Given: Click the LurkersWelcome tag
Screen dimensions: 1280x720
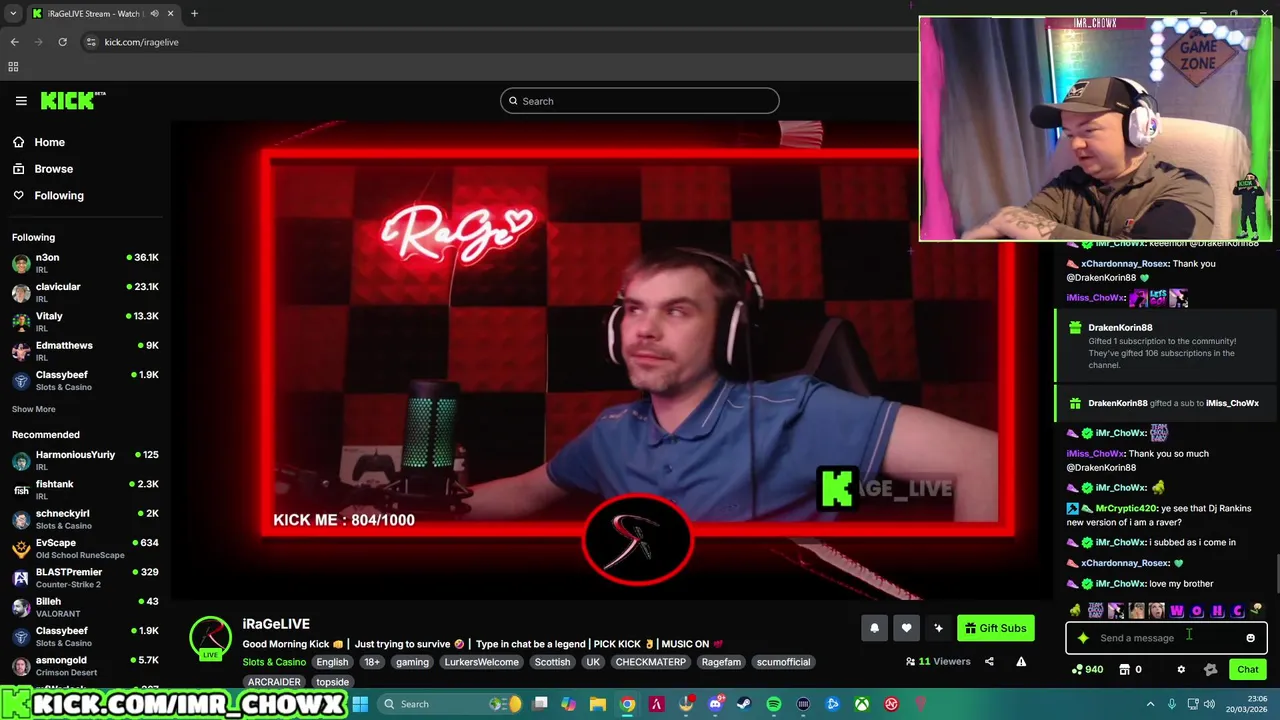Looking at the screenshot, I should click(x=481, y=662).
